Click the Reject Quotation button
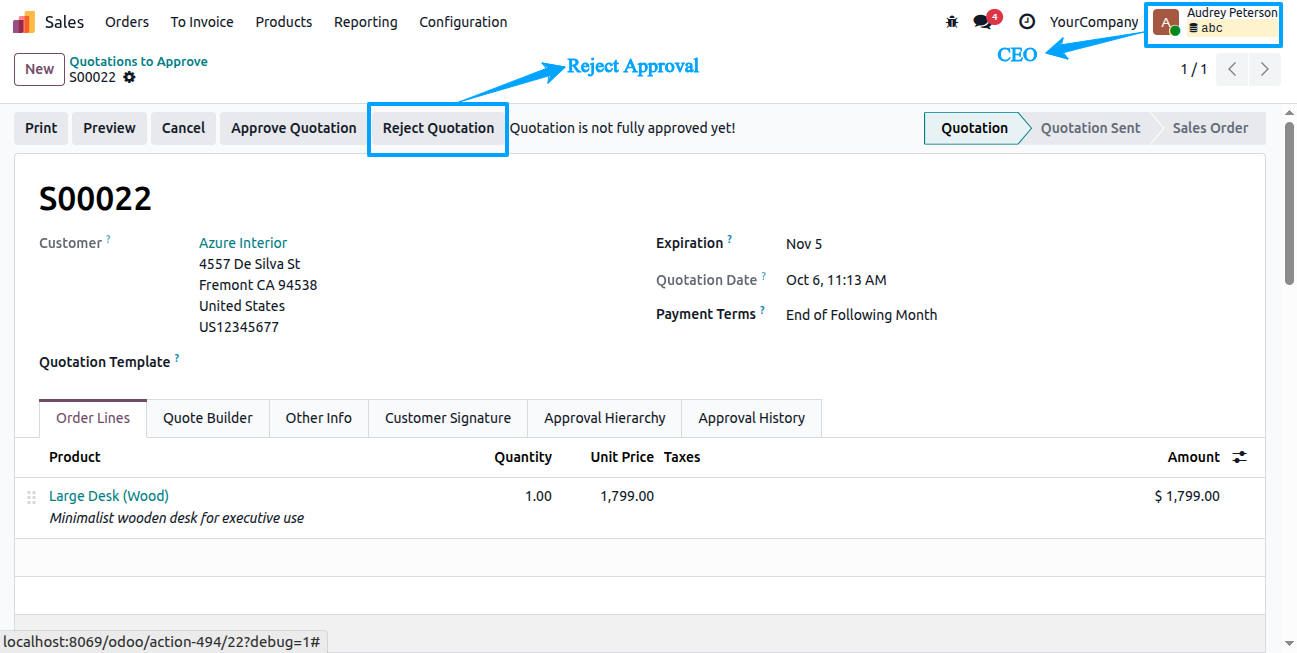The height and width of the screenshot is (653, 1297). tap(438, 128)
